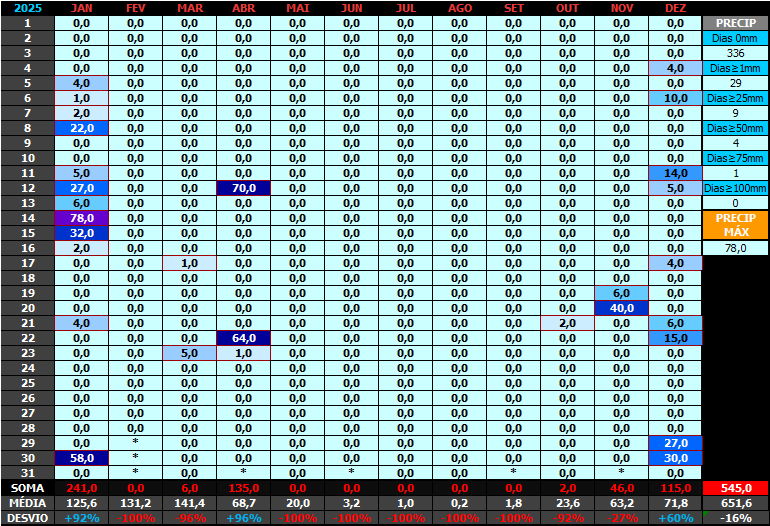Select the DEZ column header
The width and height of the screenshot is (770, 526).
pyautogui.click(x=675, y=8)
